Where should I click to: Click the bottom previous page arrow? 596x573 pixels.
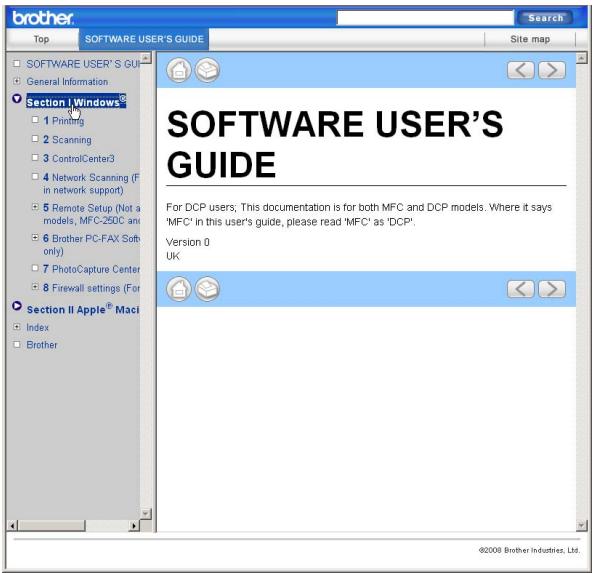coord(521,289)
